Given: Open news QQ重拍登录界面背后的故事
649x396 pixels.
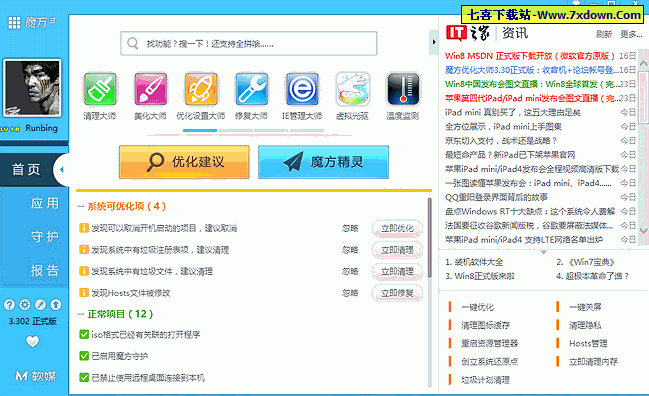Looking at the screenshot, I should pyautogui.click(x=496, y=197).
